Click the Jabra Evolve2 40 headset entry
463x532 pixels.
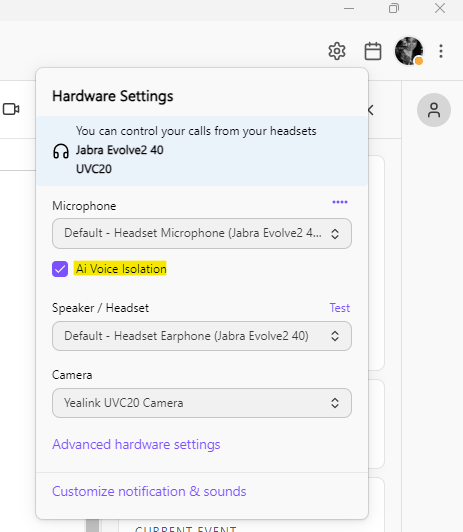tap(119, 150)
